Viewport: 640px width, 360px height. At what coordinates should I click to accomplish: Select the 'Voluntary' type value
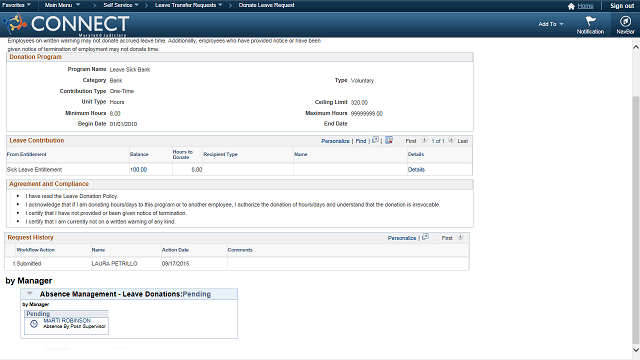coord(362,81)
